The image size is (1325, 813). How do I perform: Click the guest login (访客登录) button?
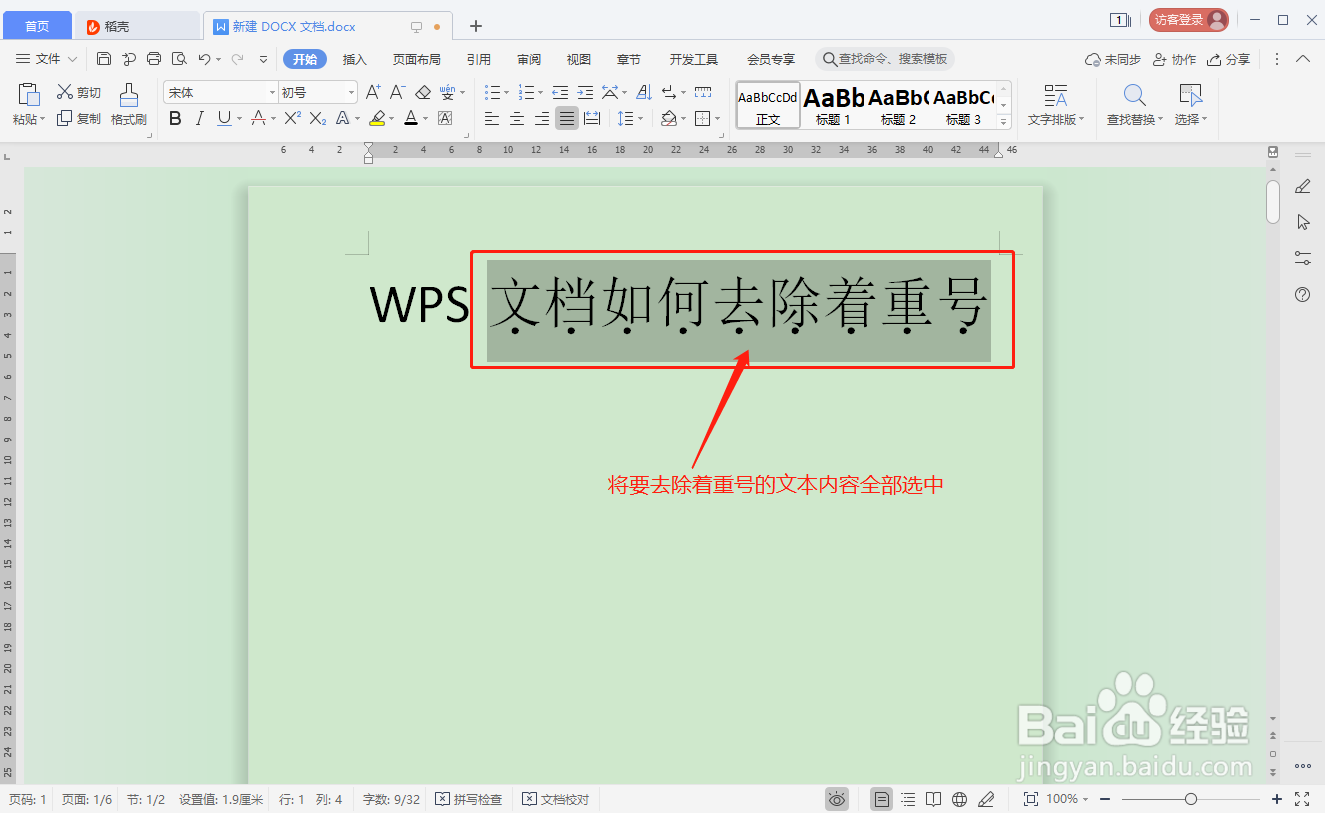click(1188, 19)
